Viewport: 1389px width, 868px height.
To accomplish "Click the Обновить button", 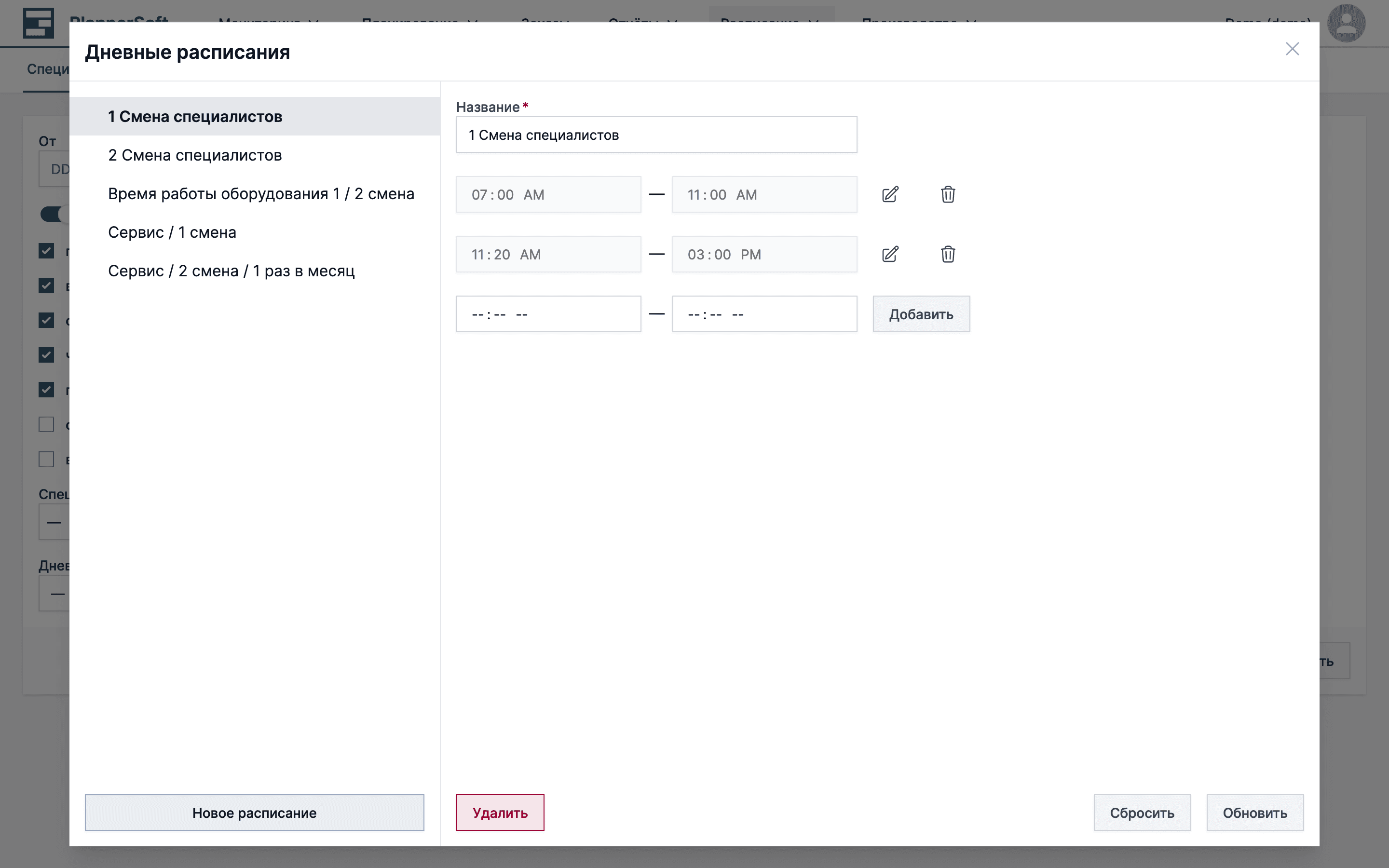I will coord(1255,813).
